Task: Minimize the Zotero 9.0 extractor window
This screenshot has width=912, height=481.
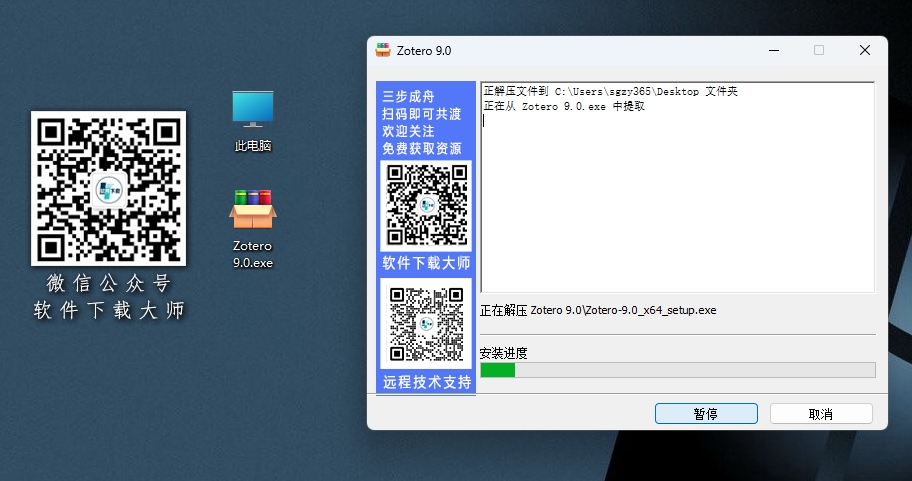Action: (x=774, y=51)
